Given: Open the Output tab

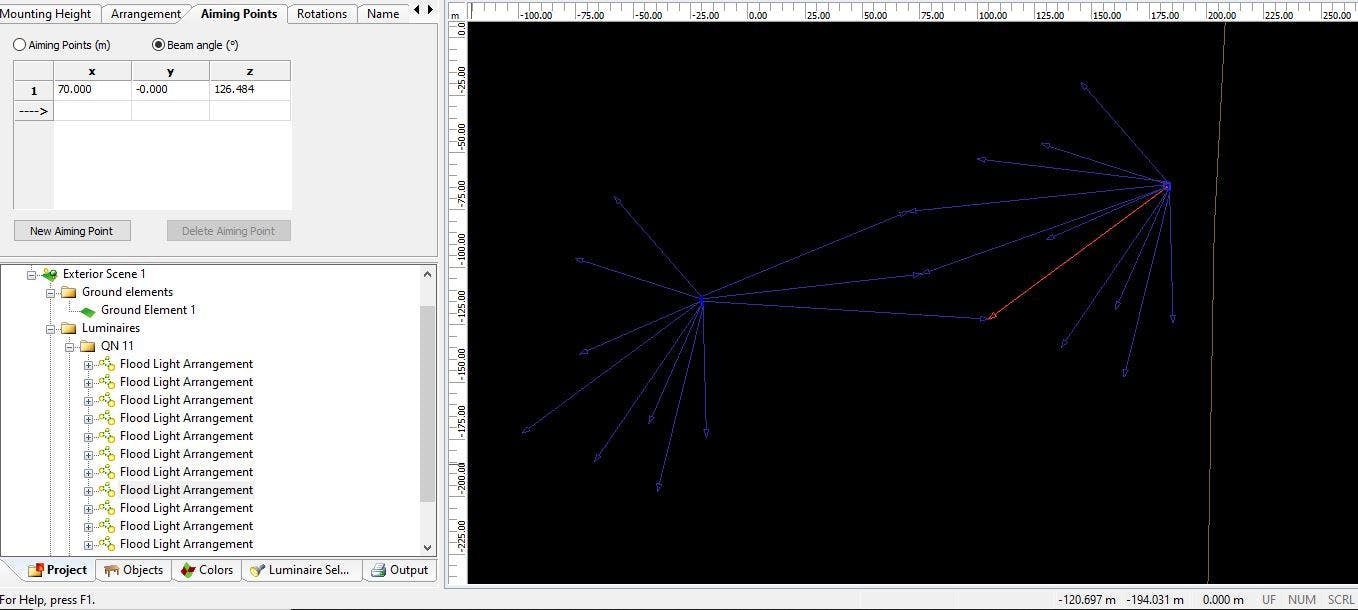Looking at the screenshot, I should [399, 570].
